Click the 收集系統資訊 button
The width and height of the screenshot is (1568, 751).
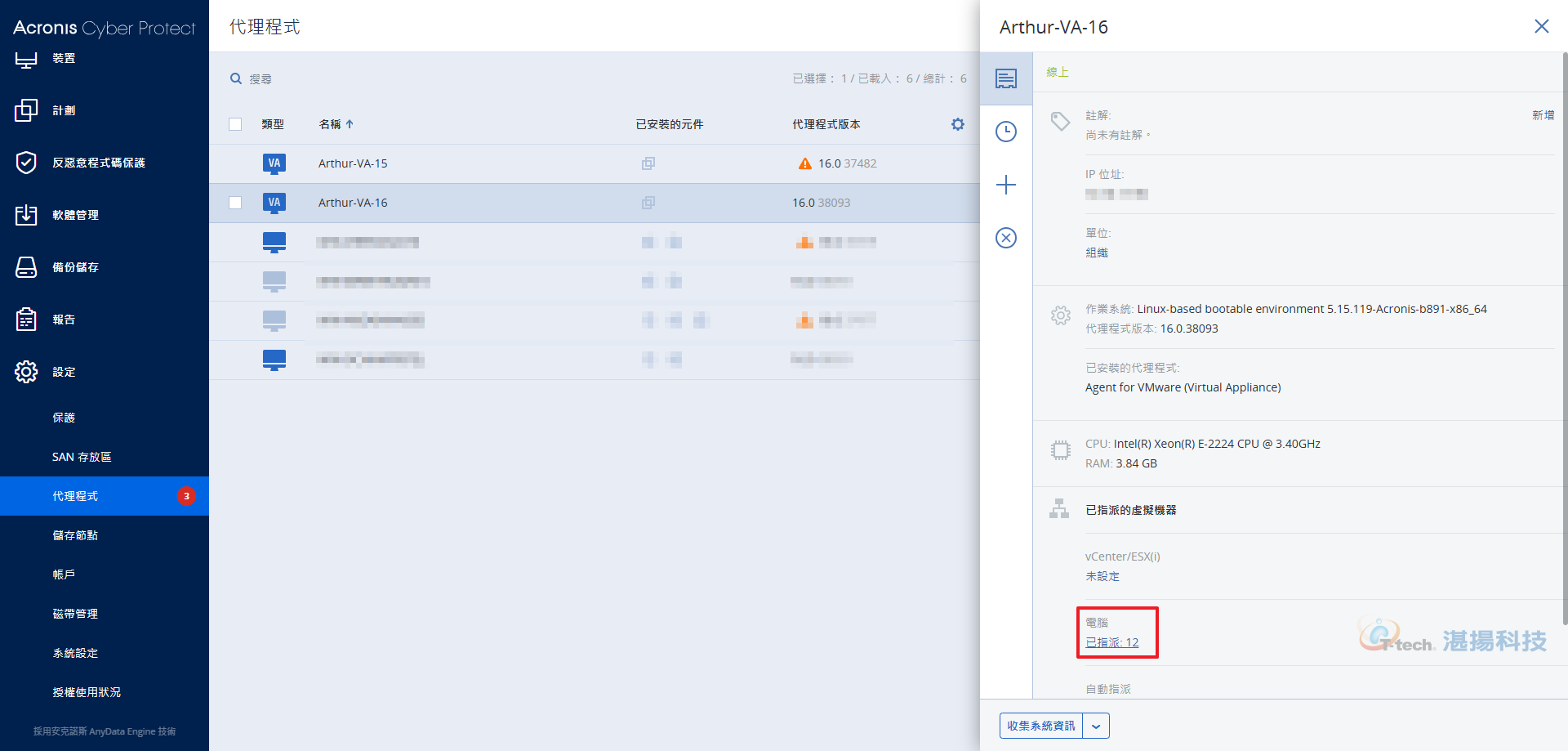[1041, 726]
